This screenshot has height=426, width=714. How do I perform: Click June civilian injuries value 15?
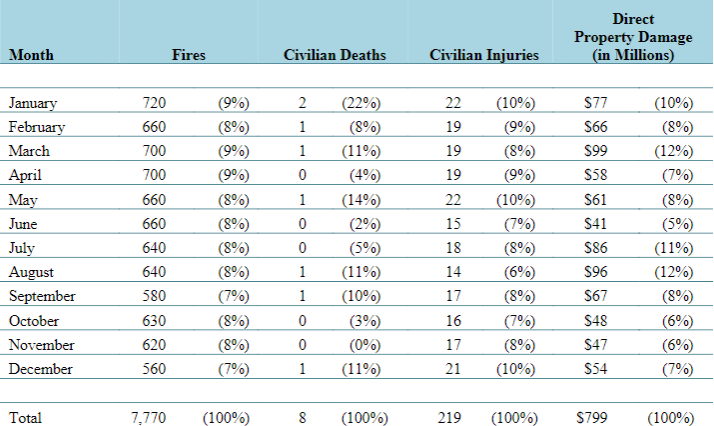coord(453,223)
